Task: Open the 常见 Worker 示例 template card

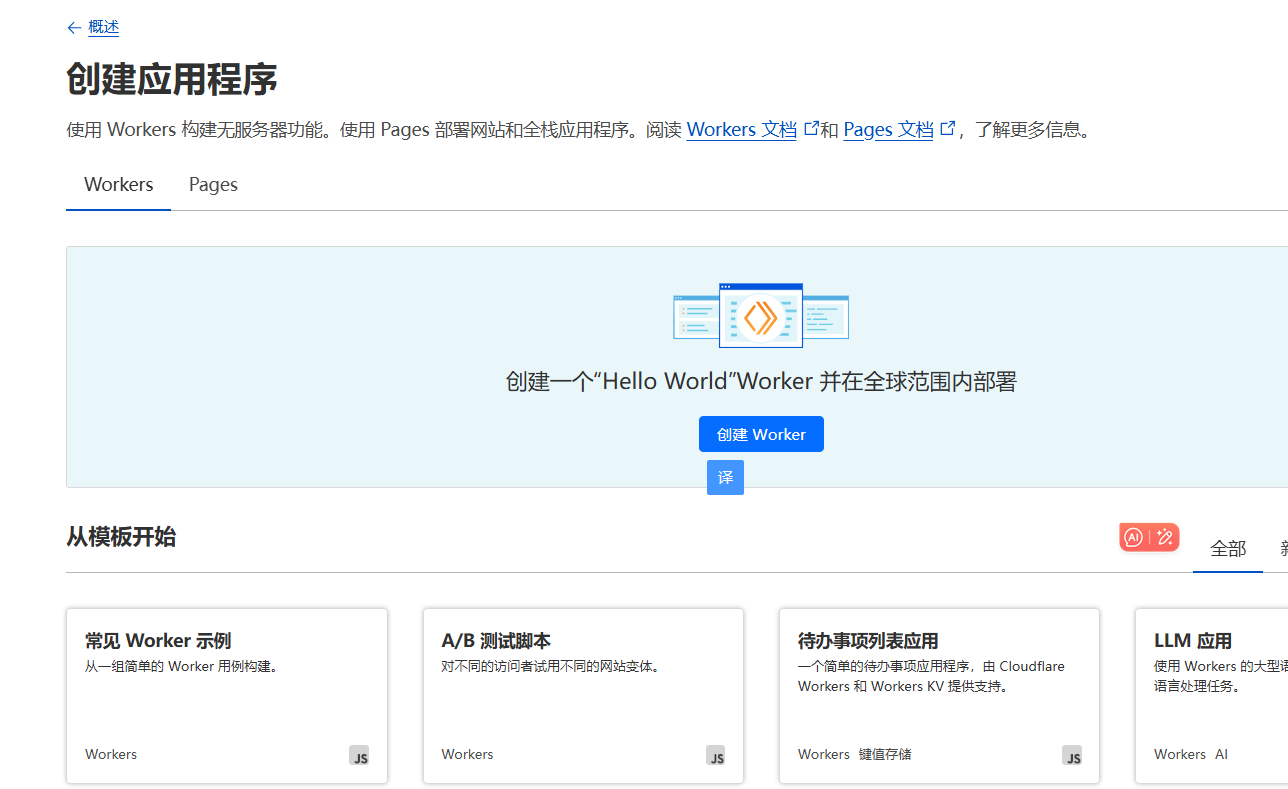Action: pos(226,695)
